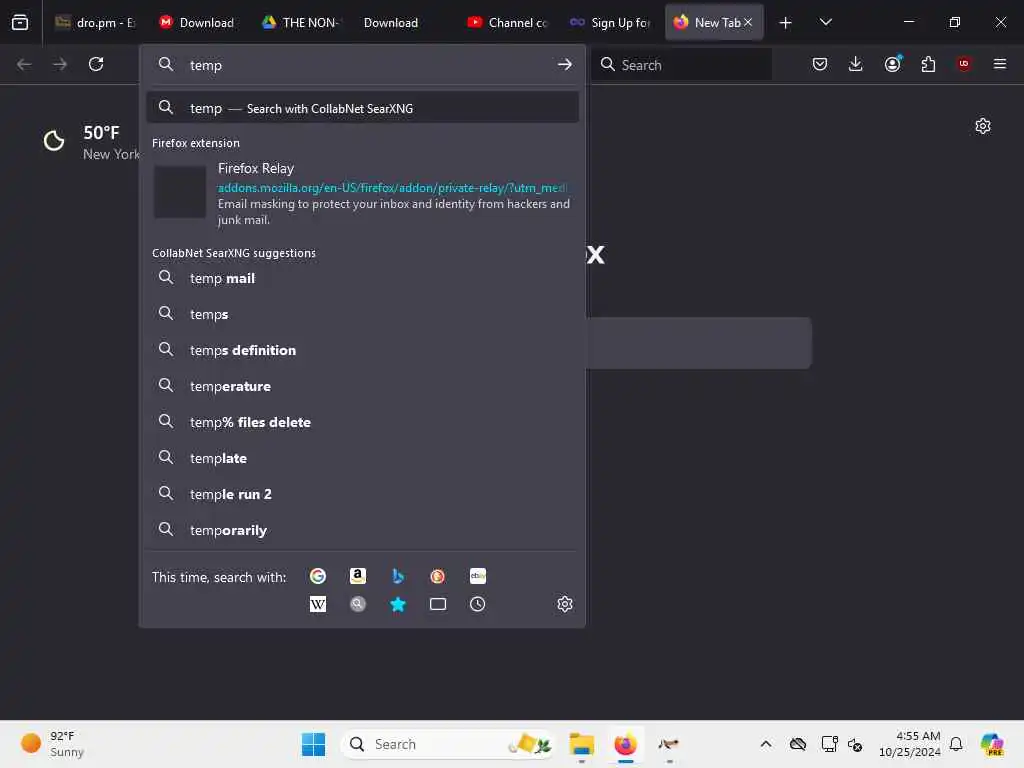Screen dimensions: 1024x768
Task: Click the Firefox View icon in tab bar
Action: 20,22
